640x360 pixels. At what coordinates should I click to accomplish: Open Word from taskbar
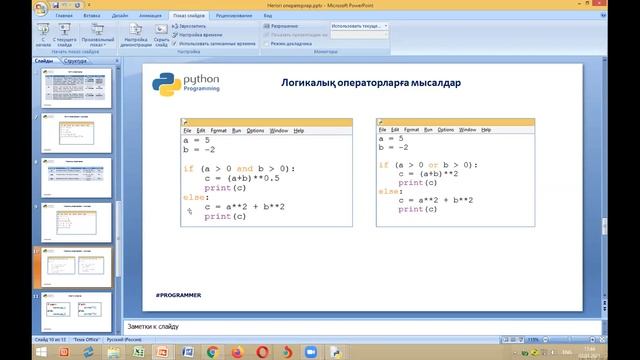(187, 352)
